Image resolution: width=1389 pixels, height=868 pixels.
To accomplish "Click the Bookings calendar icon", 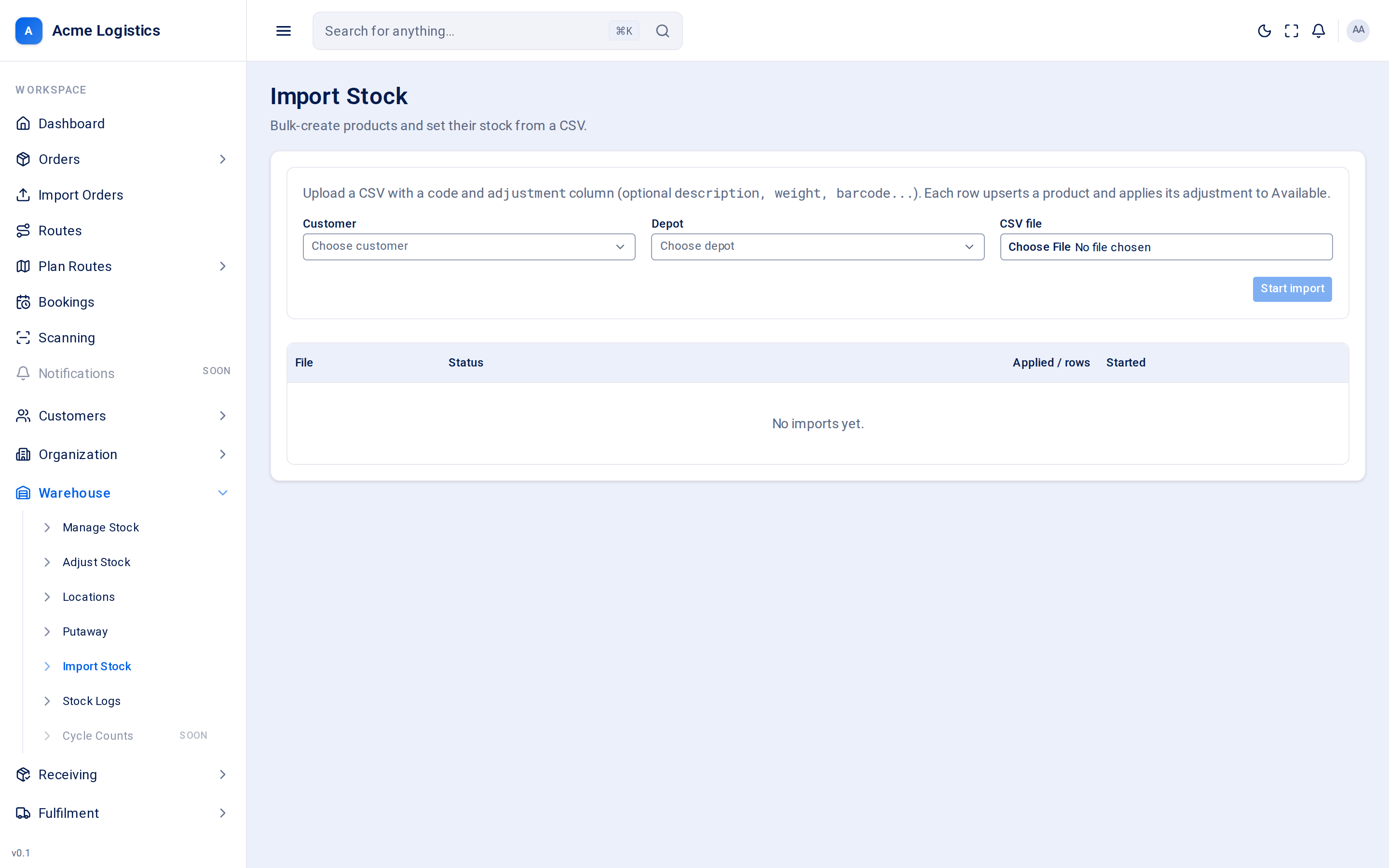I will click(23, 302).
